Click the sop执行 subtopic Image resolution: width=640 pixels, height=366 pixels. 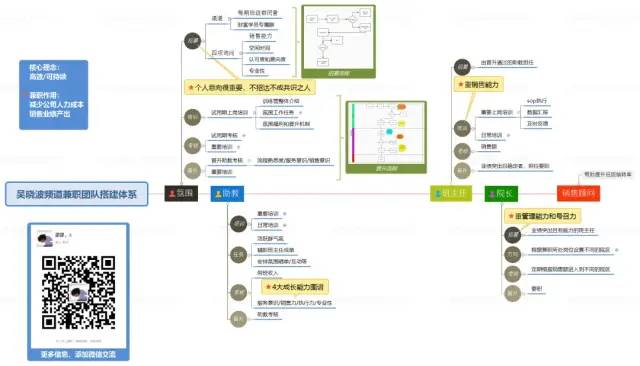pyautogui.click(x=537, y=101)
